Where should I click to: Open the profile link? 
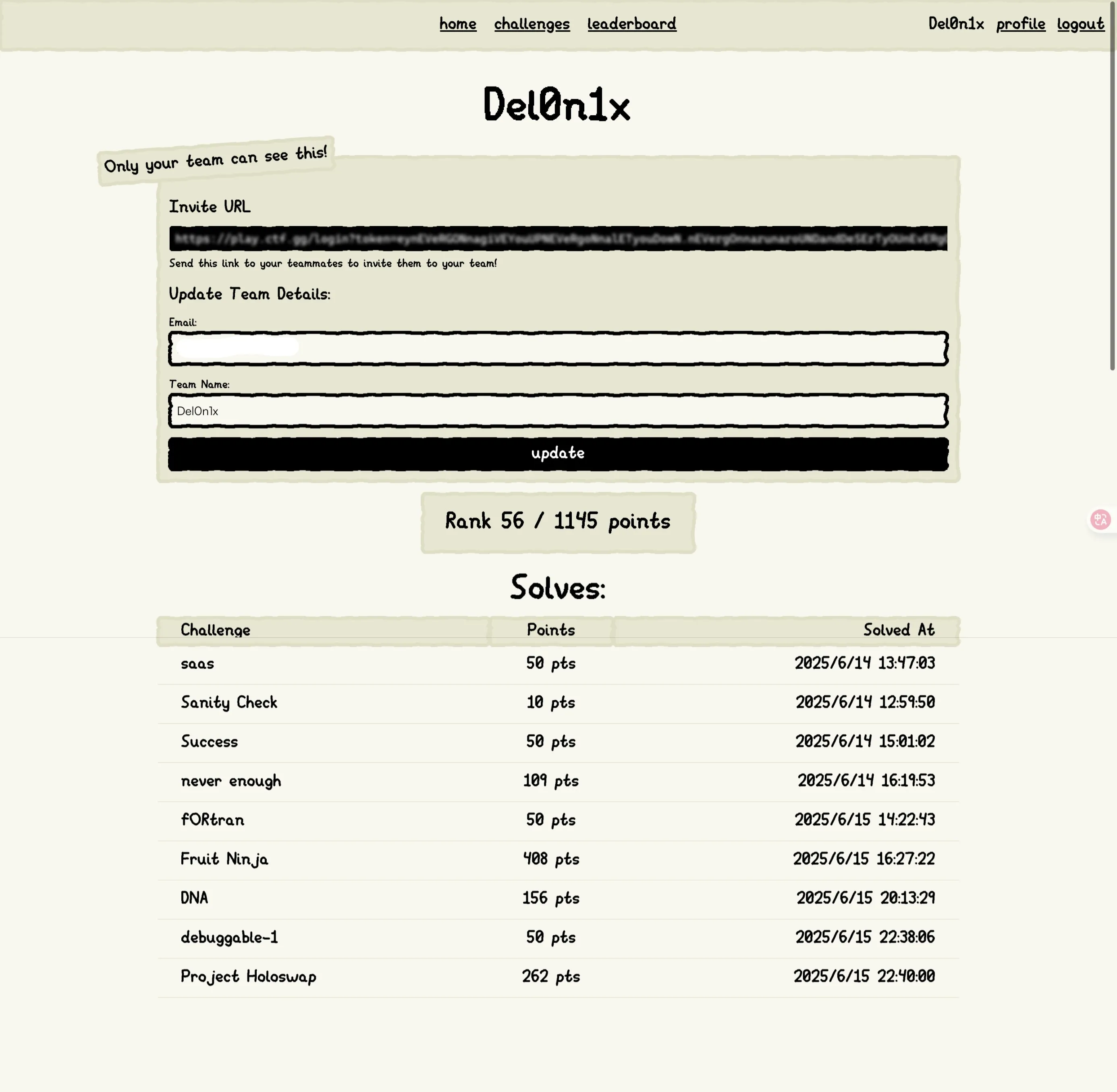(x=1021, y=24)
